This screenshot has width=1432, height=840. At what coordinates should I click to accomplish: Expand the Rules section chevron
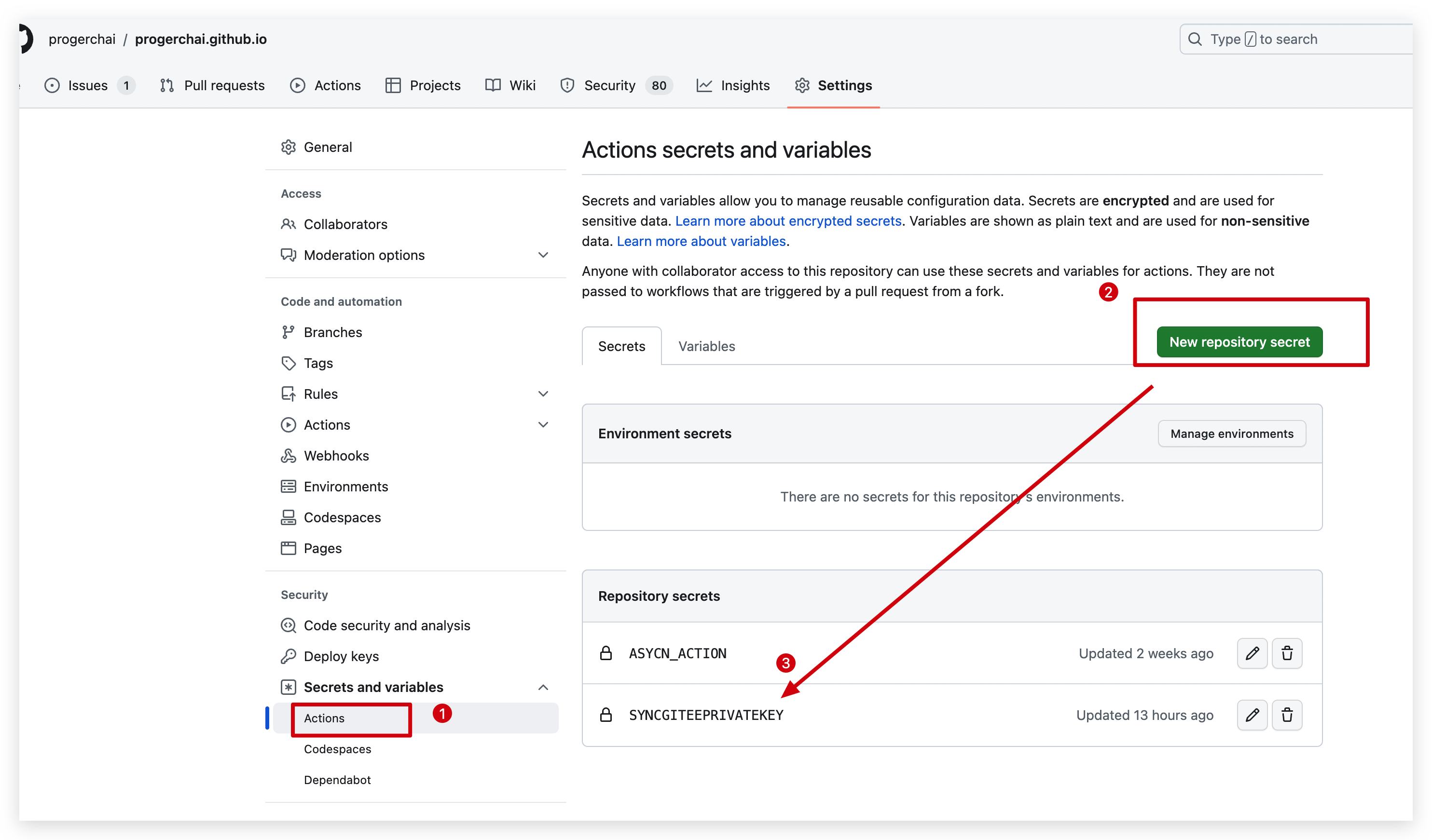point(543,393)
